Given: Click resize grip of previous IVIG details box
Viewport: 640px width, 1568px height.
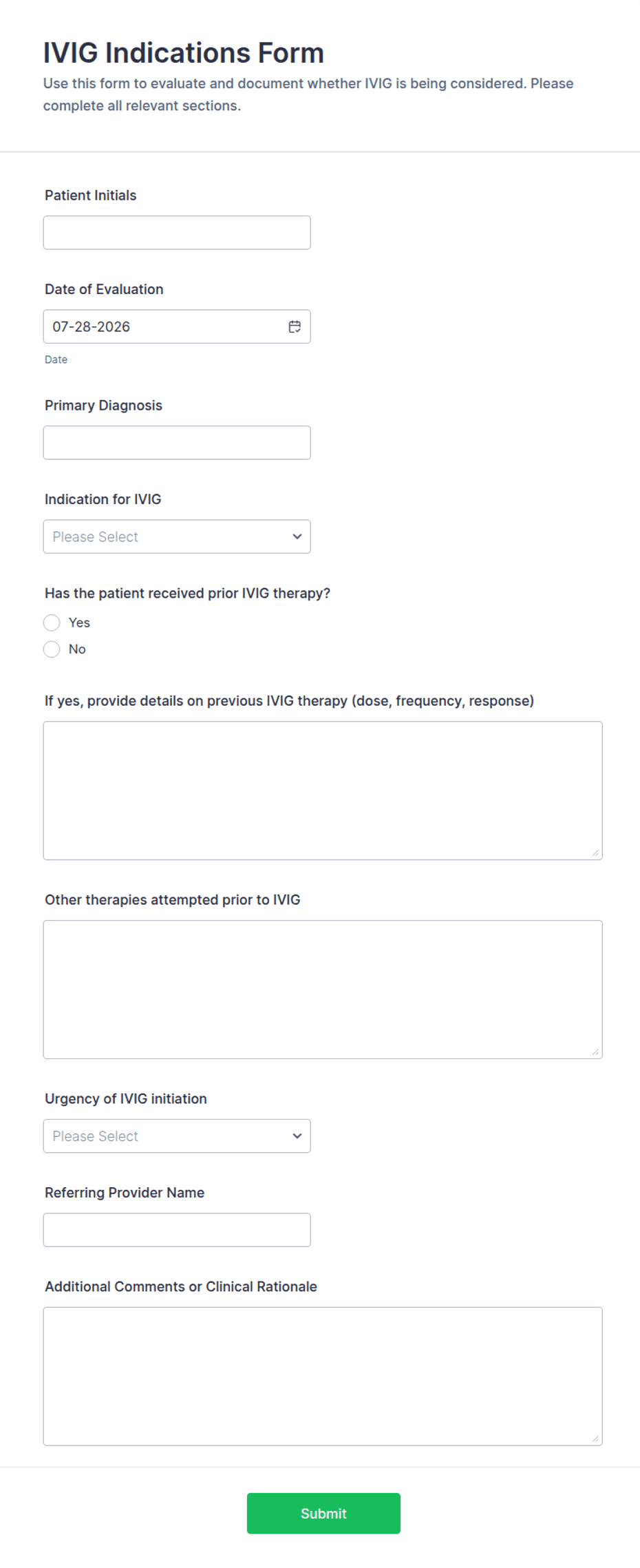Looking at the screenshot, I should tap(595, 853).
